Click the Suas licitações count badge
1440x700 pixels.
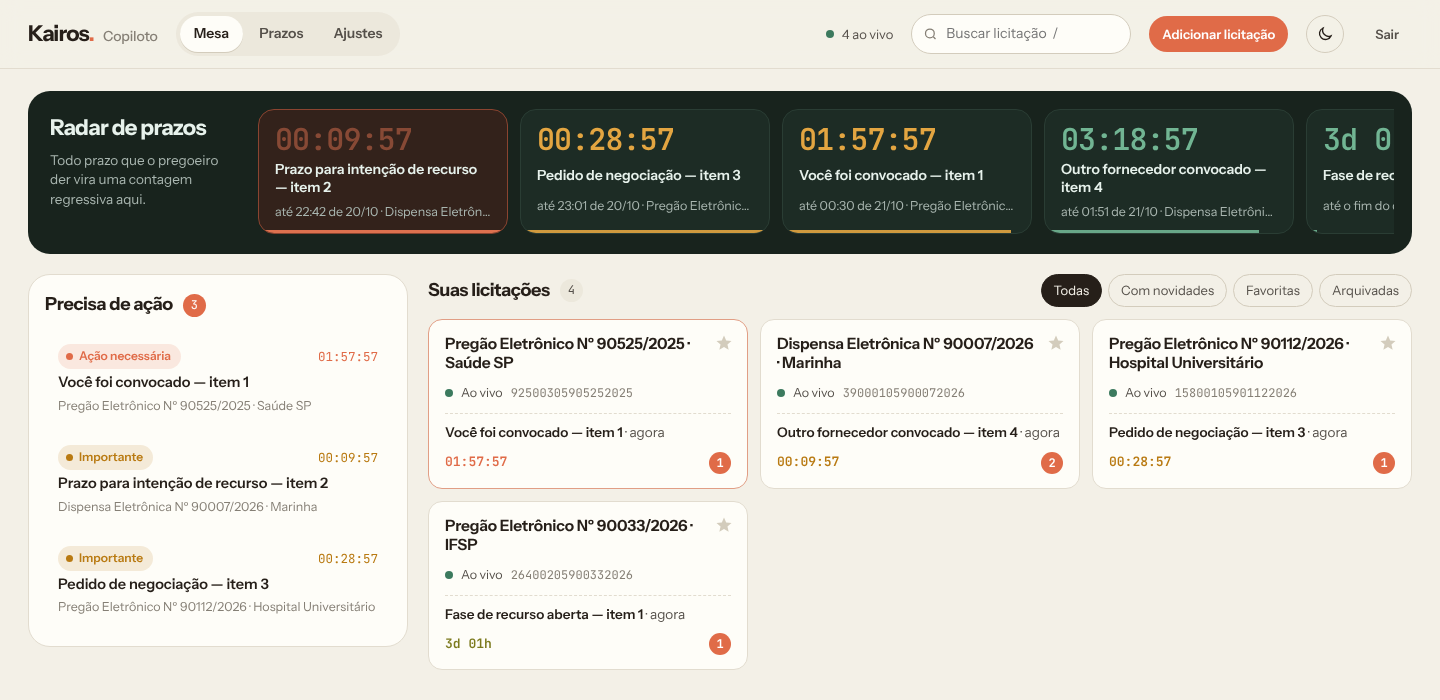[572, 291]
